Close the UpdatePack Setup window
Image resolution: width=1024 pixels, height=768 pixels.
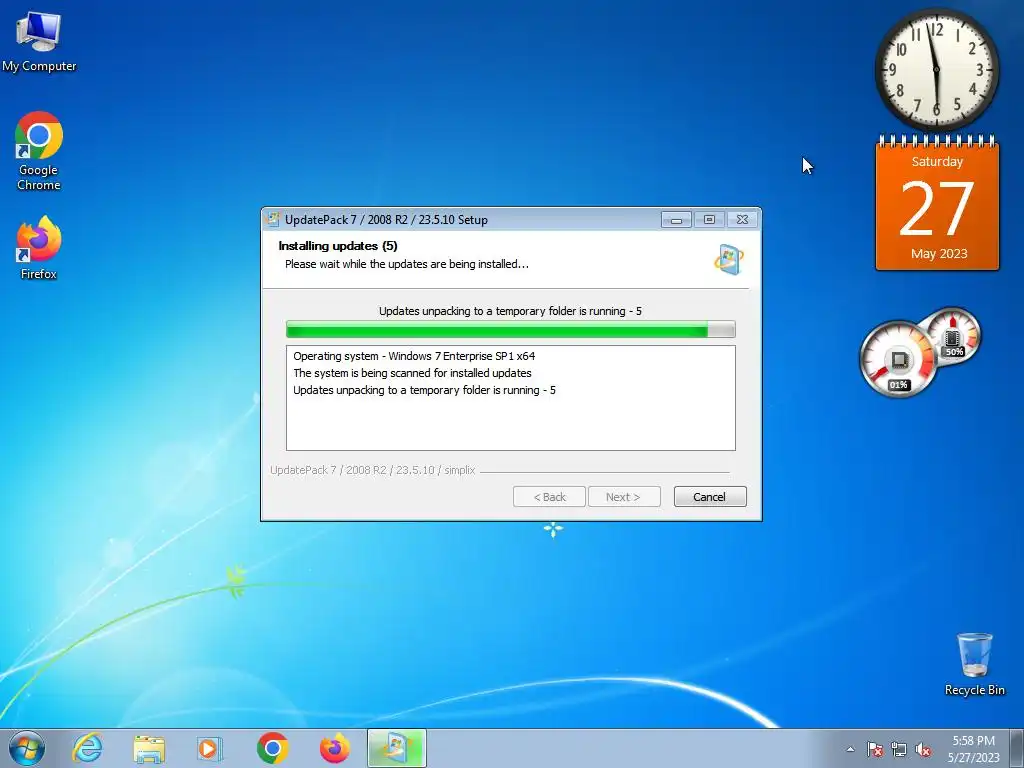point(743,220)
